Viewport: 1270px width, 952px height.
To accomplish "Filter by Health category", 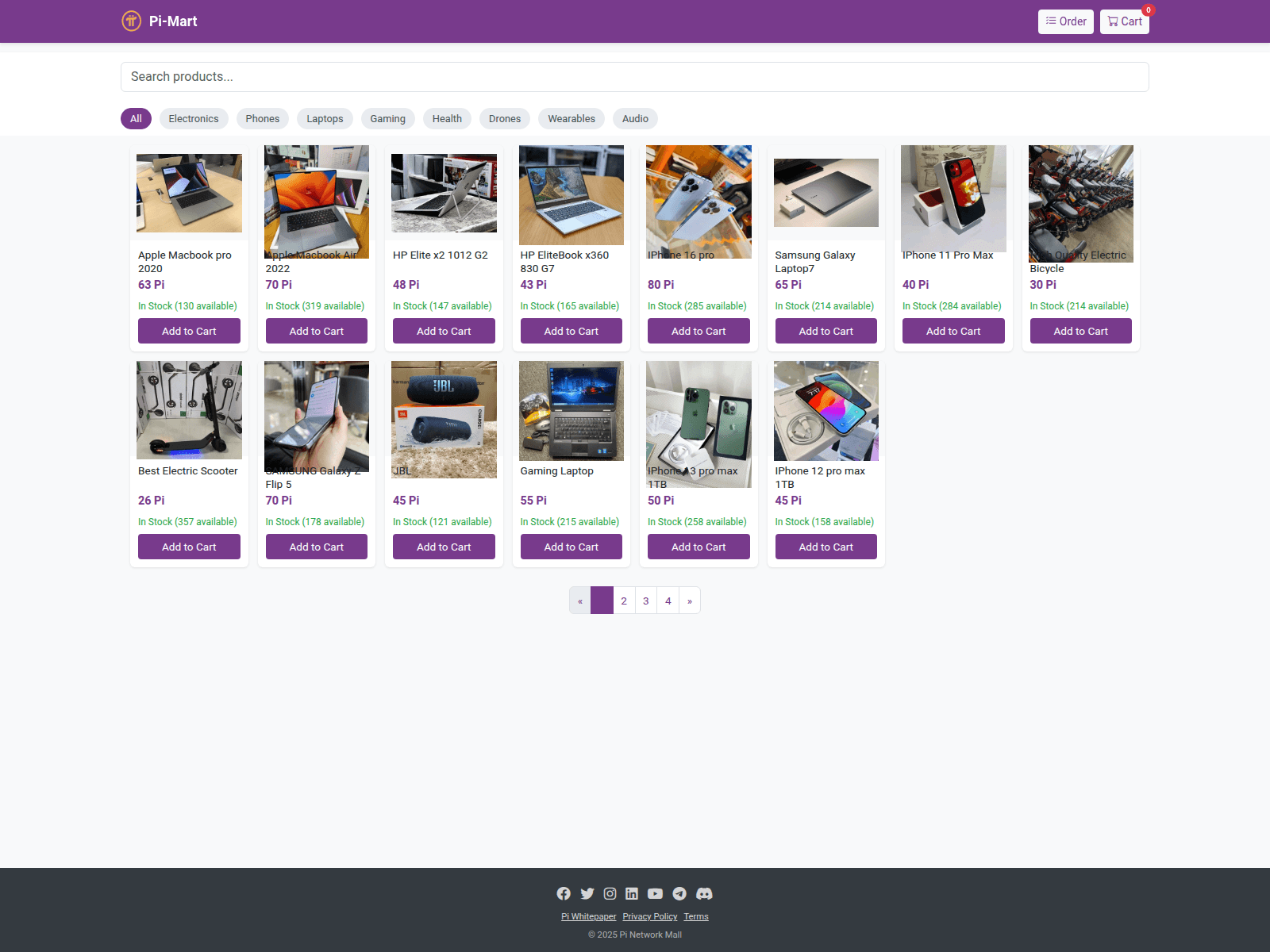I will [x=448, y=119].
